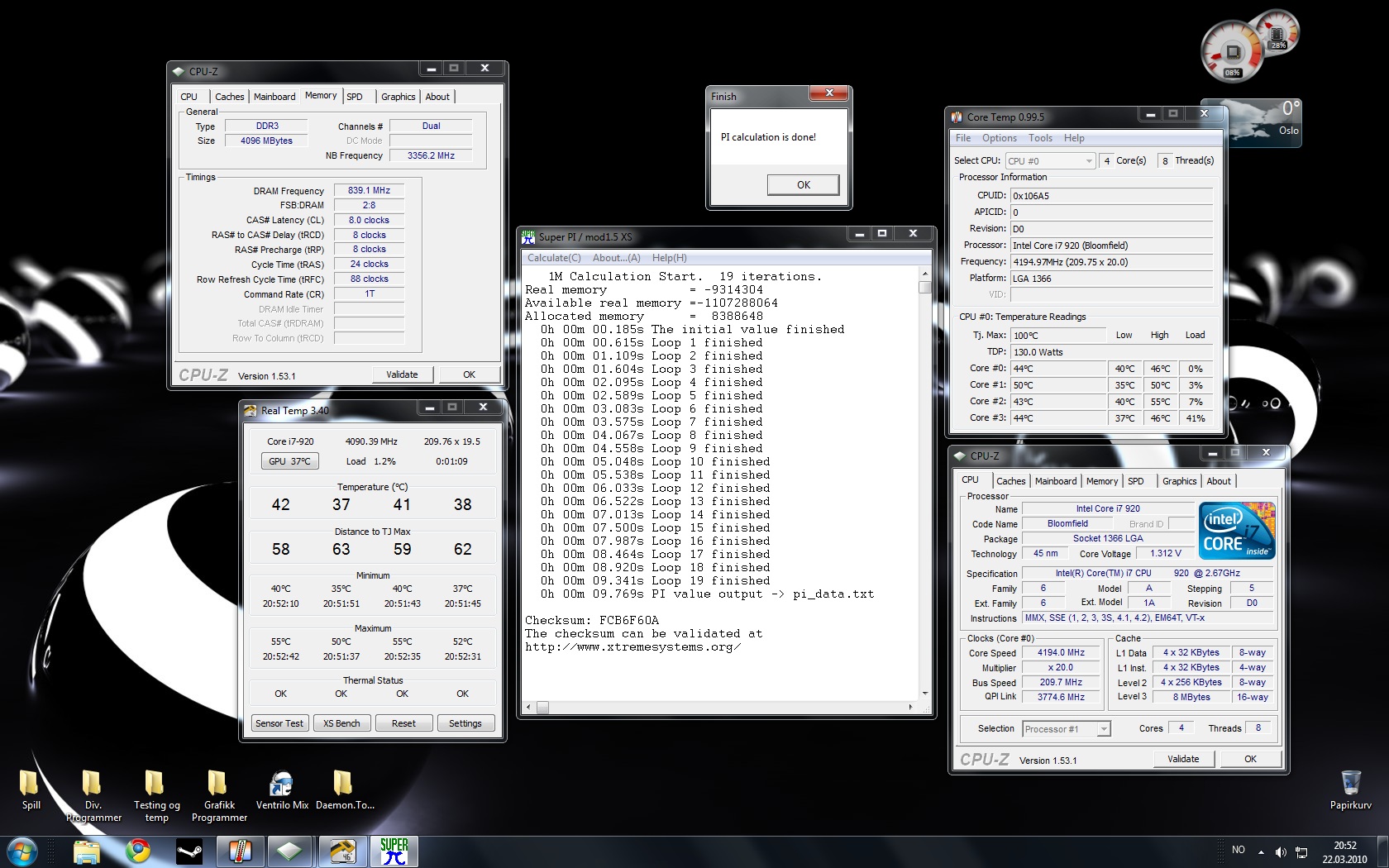The width and height of the screenshot is (1389, 868).
Task: Switch to CPU-Z taskbar button
Action: pos(291,851)
